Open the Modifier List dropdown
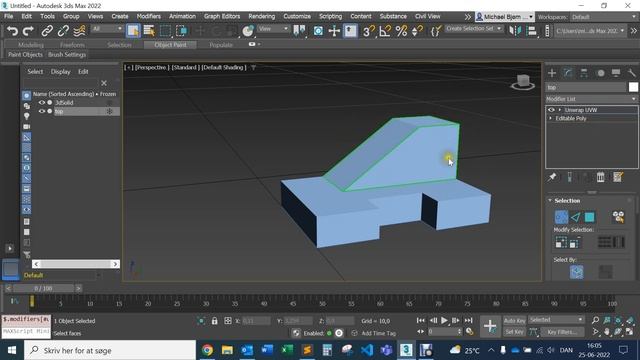 click(x=591, y=99)
